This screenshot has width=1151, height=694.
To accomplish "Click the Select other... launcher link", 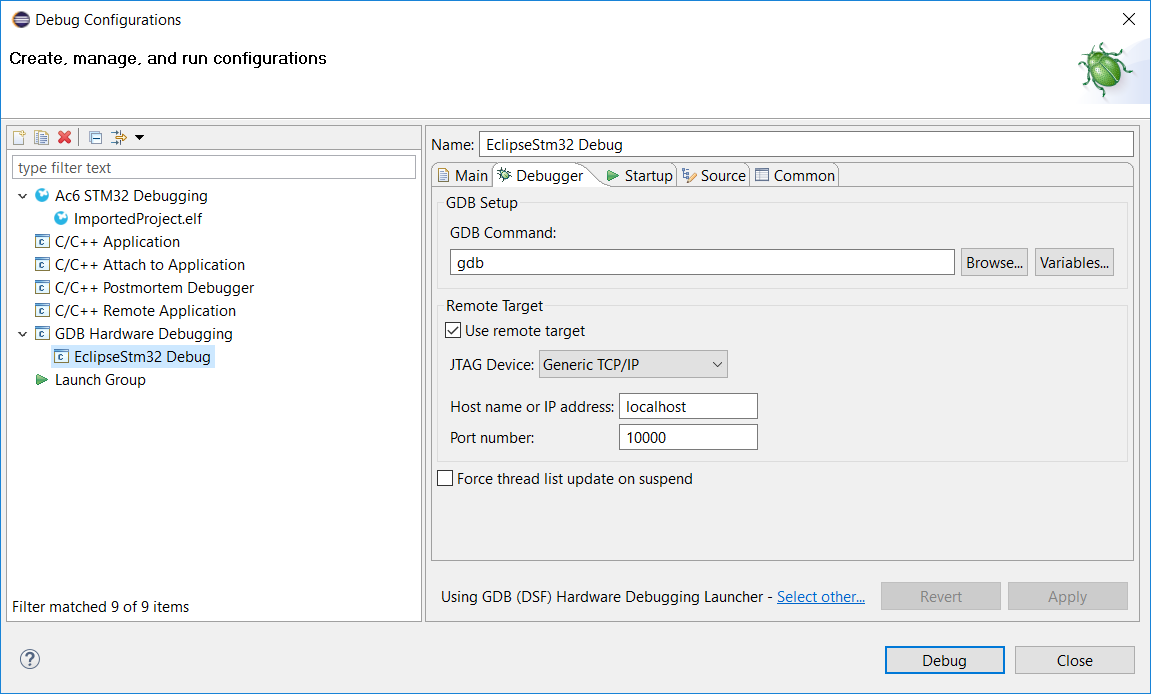I will [x=821, y=596].
